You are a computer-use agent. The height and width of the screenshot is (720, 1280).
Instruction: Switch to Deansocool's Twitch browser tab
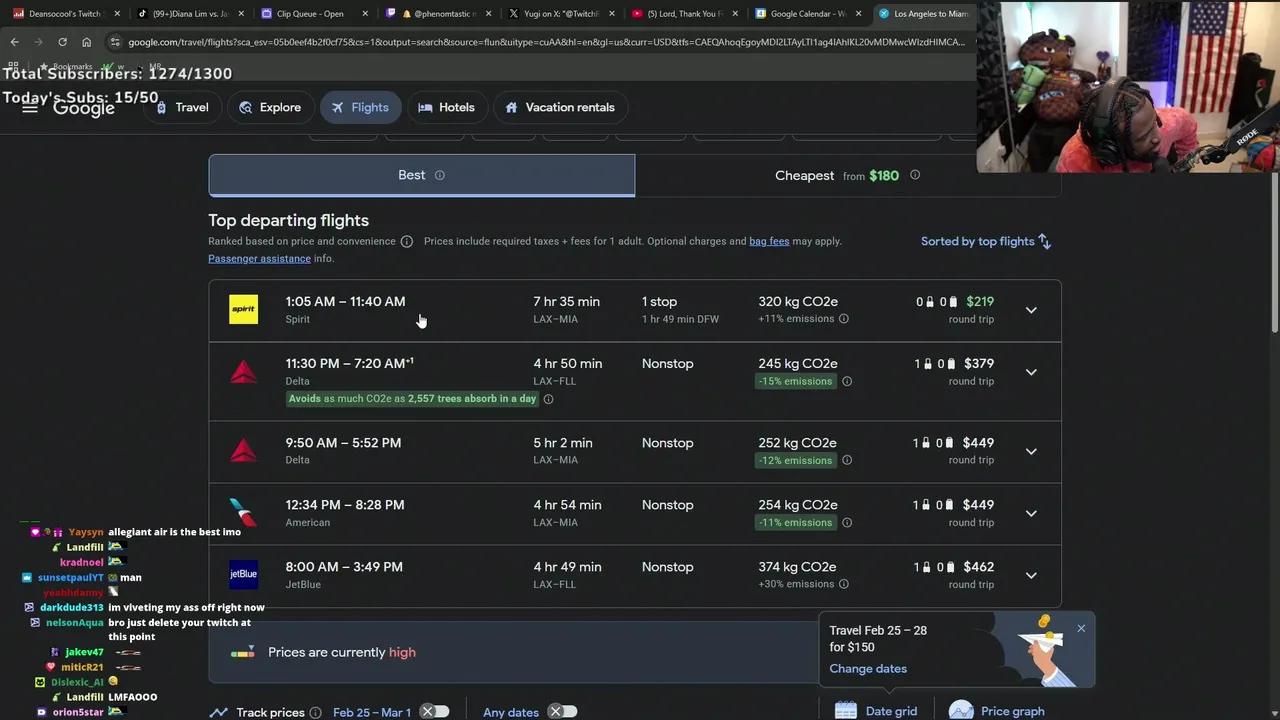pyautogui.click(x=65, y=14)
